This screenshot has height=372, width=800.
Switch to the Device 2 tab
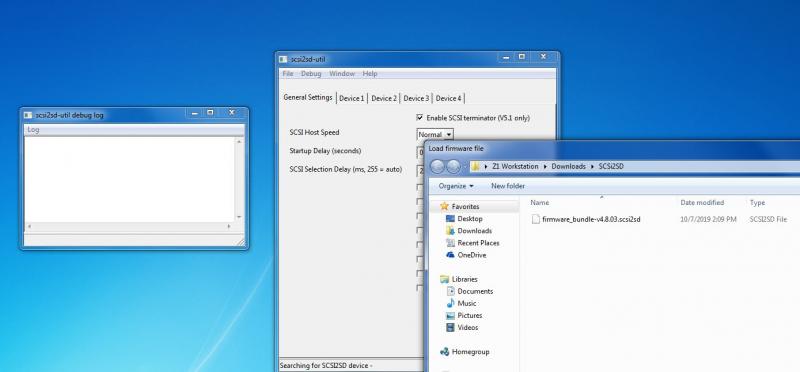click(x=384, y=98)
